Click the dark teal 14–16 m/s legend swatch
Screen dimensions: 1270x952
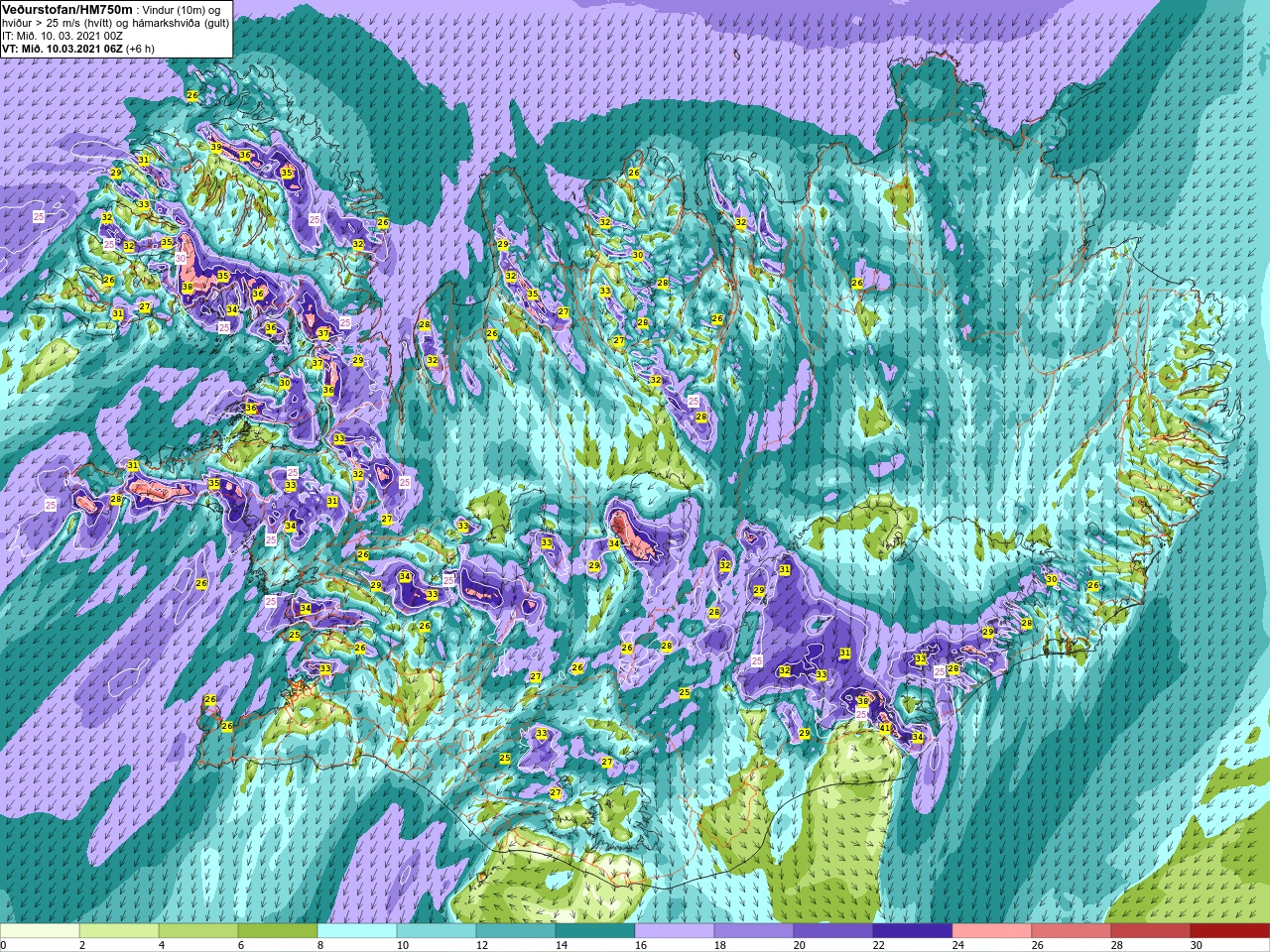595,931
